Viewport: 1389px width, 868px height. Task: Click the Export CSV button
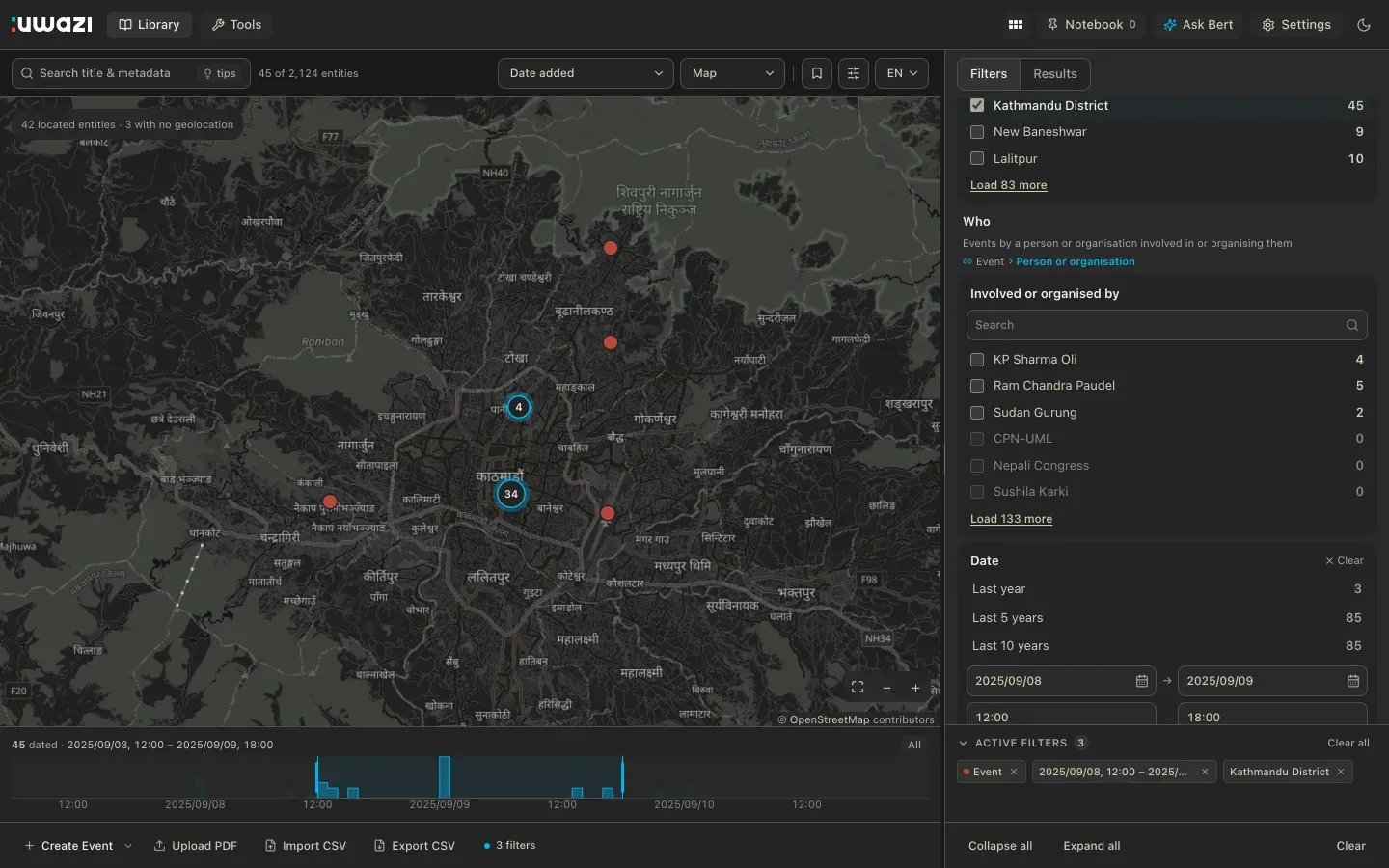415,846
